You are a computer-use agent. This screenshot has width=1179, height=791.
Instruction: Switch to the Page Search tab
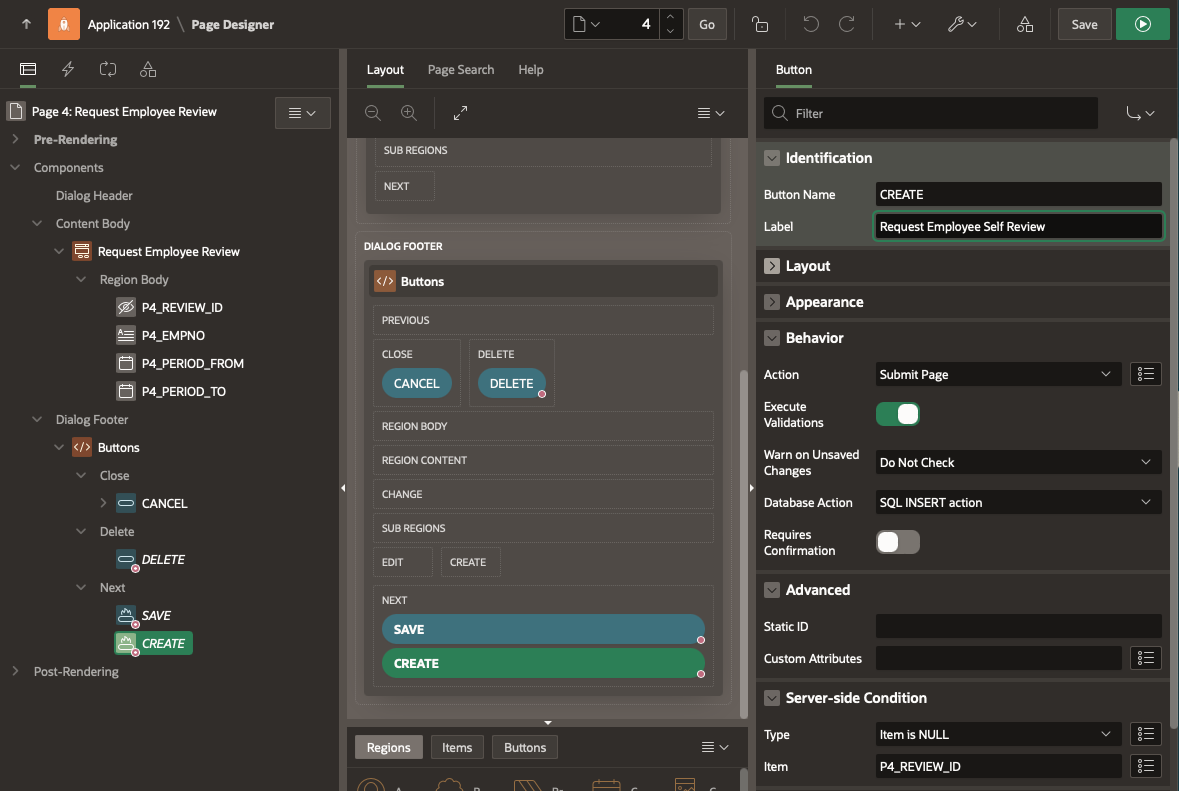(460, 70)
